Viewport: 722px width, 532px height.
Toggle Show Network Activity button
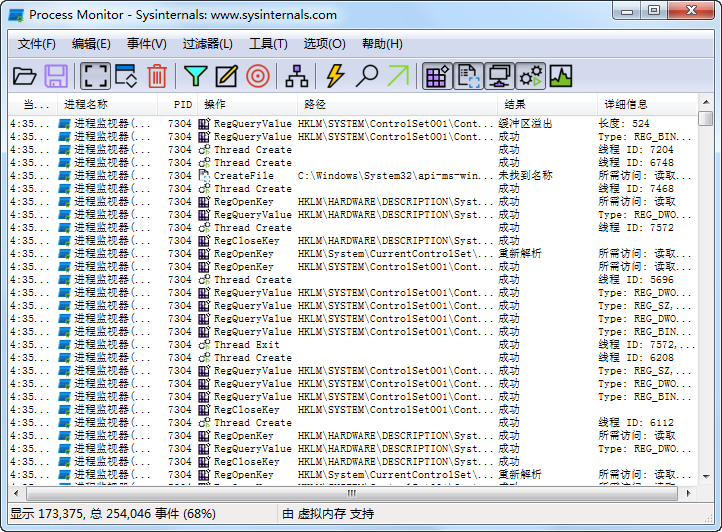(x=500, y=76)
